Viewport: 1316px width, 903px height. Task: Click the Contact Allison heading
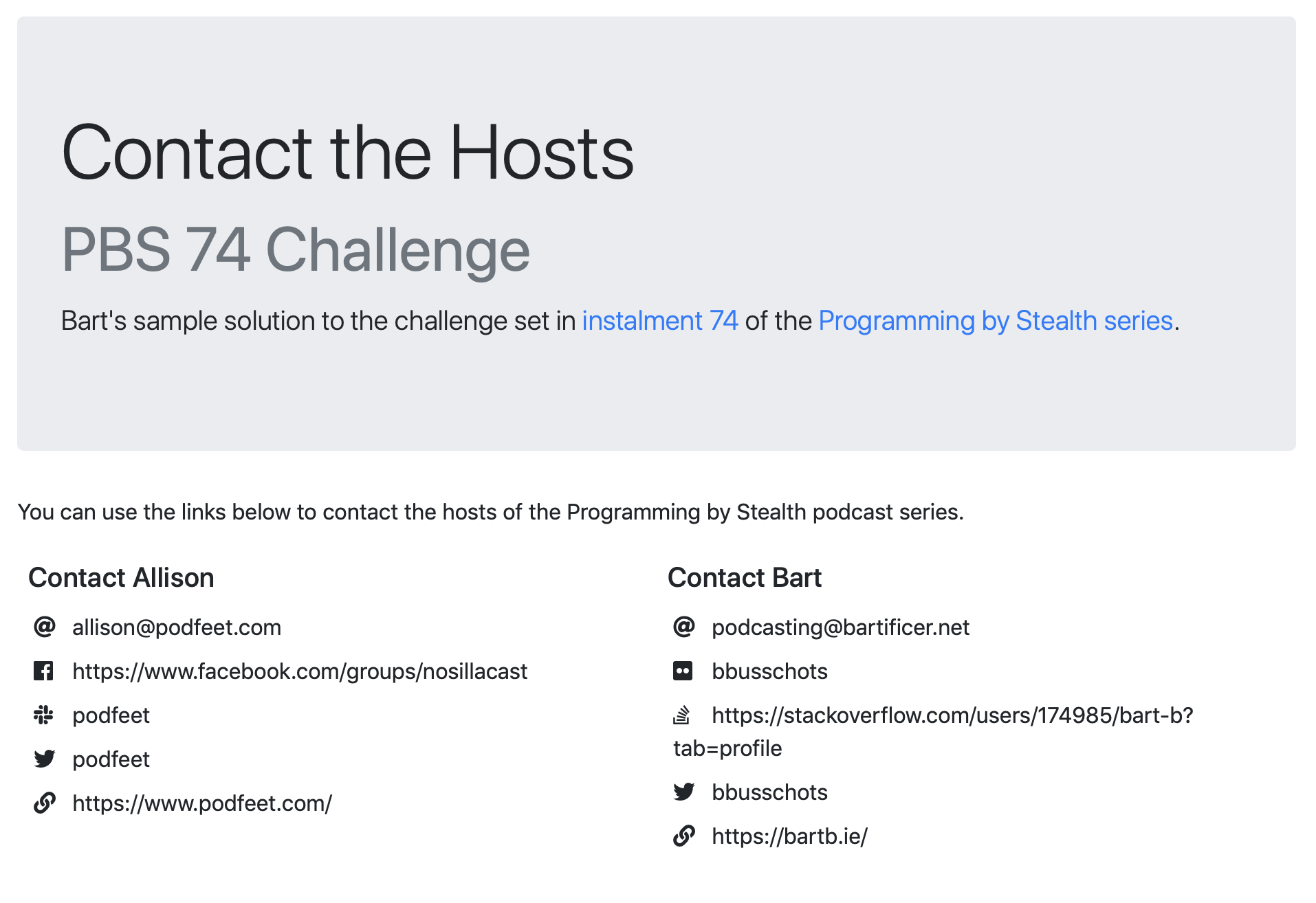pyautogui.click(x=121, y=577)
